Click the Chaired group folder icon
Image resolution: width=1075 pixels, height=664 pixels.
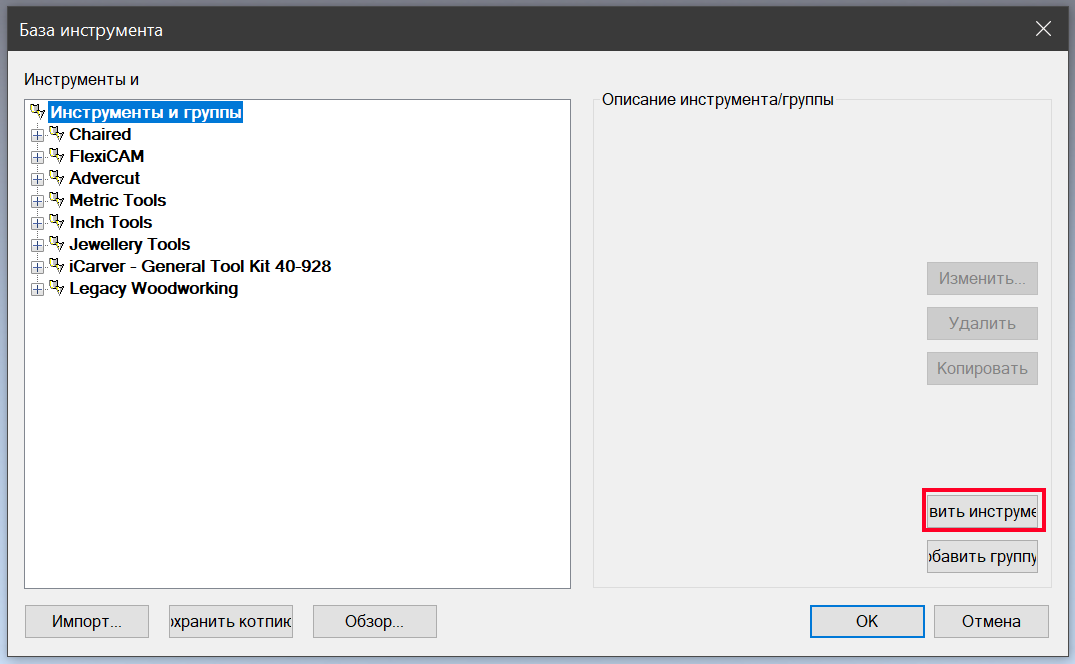click(x=57, y=134)
